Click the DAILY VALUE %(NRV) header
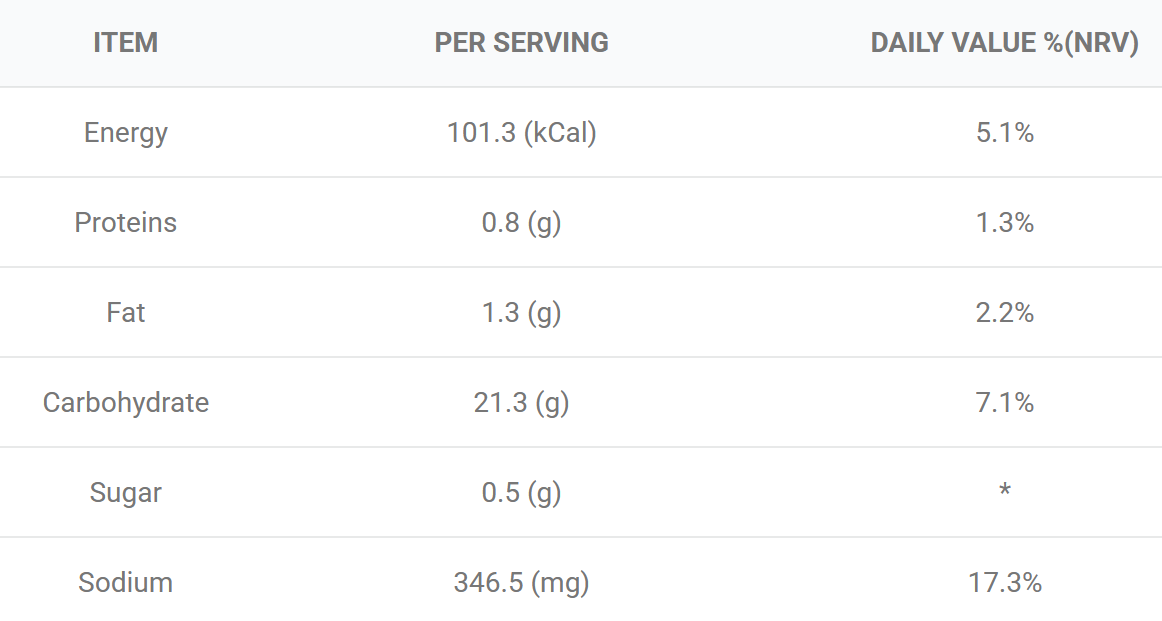Image resolution: width=1162 pixels, height=621 pixels. (1004, 43)
